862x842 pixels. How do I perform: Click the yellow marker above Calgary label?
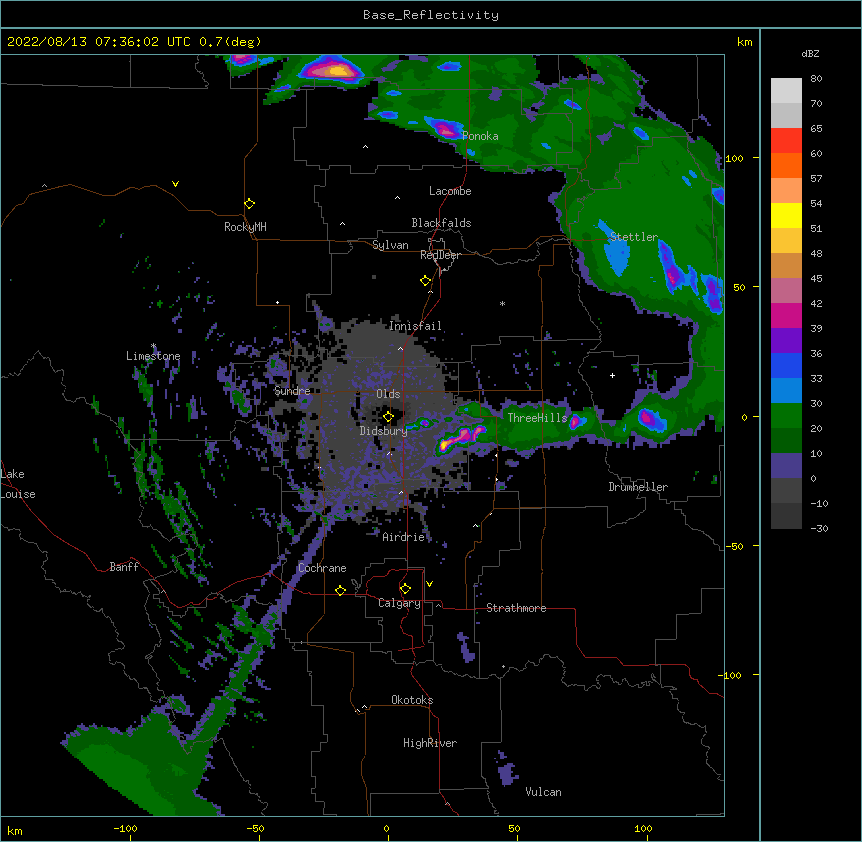(x=405, y=589)
